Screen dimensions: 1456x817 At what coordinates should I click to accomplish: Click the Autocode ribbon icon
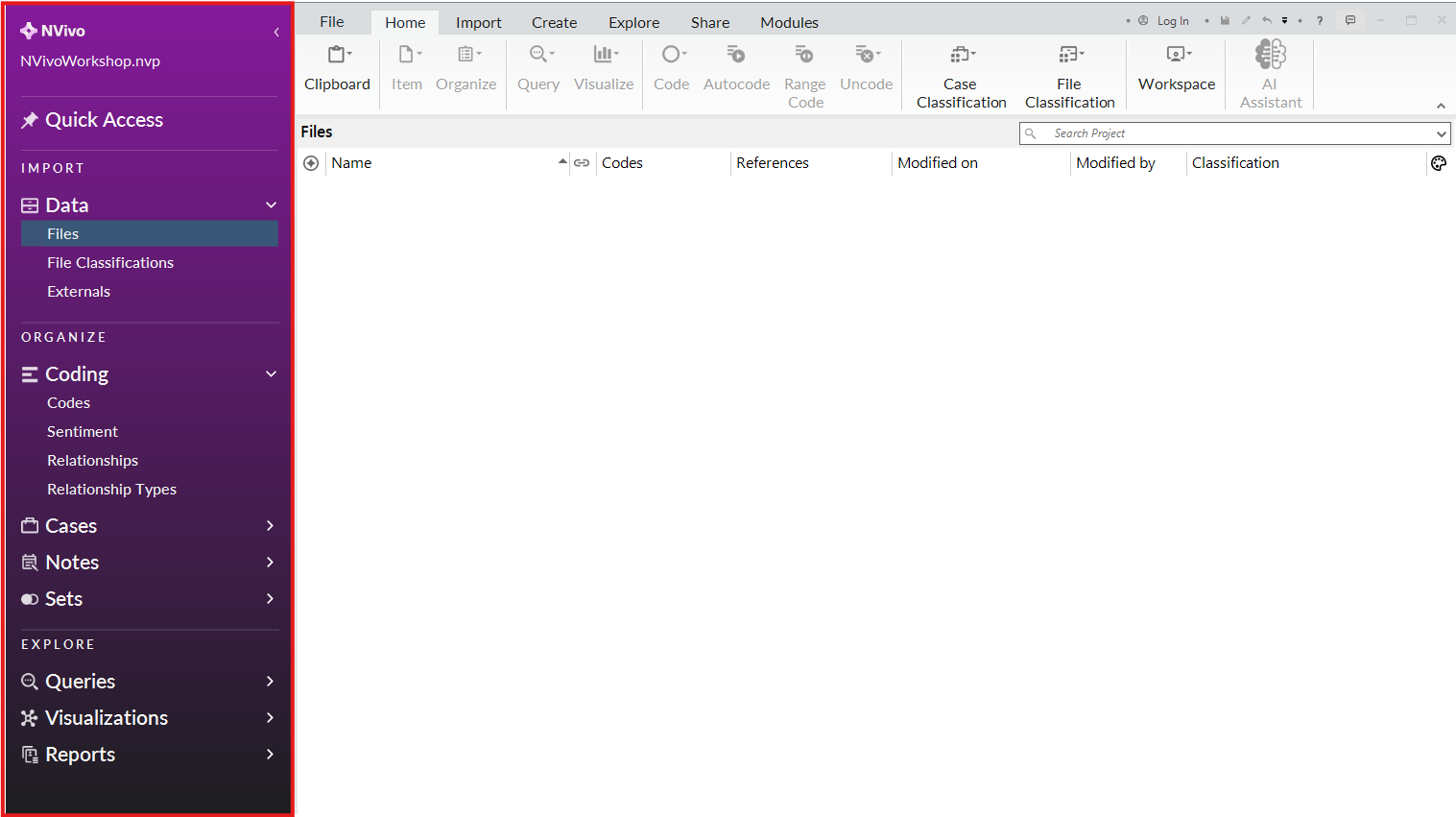tap(736, 55)
